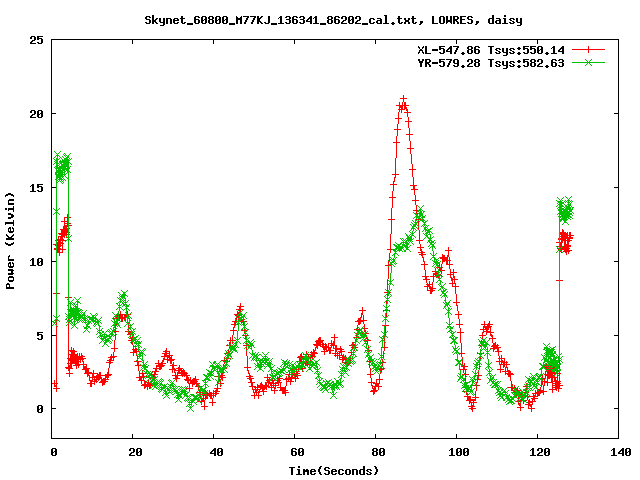Click the green calibration cluster at plot start
640x480 pixels.
[x=62, y=167]
